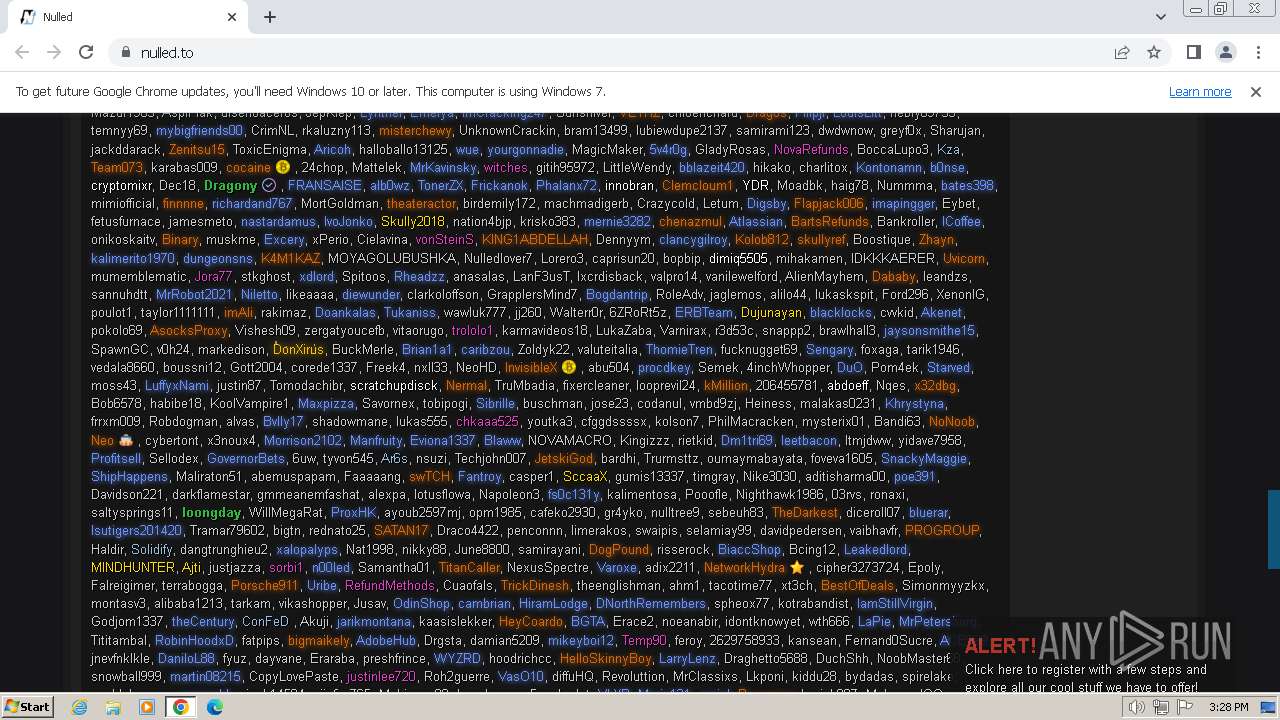This screenshot has height=720, width=1280.
Task: Open user profile Morrison2102
Action: 303,440
